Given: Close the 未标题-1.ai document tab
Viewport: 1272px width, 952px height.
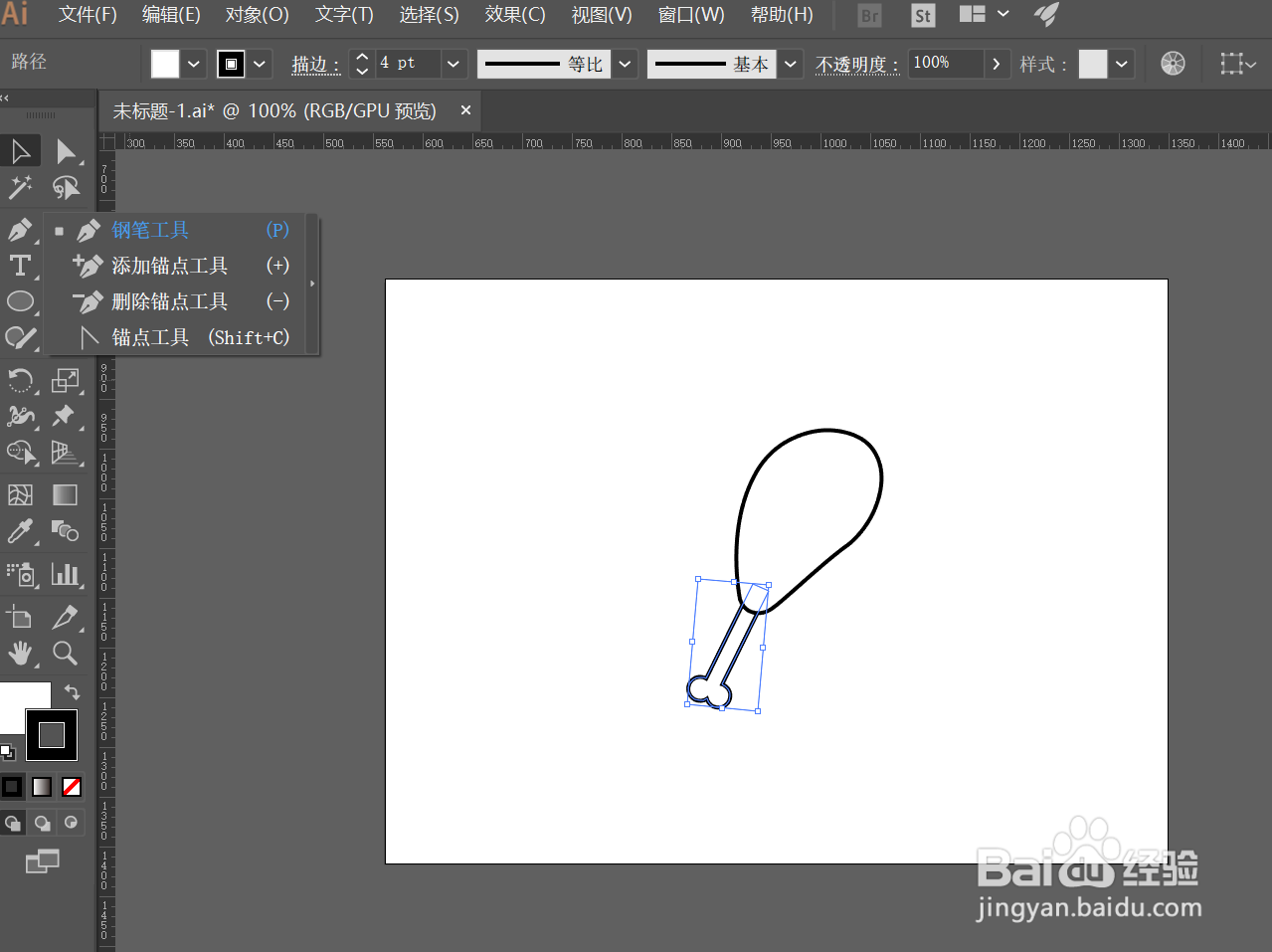Looking at the screenshot, I should click(465, 110).
